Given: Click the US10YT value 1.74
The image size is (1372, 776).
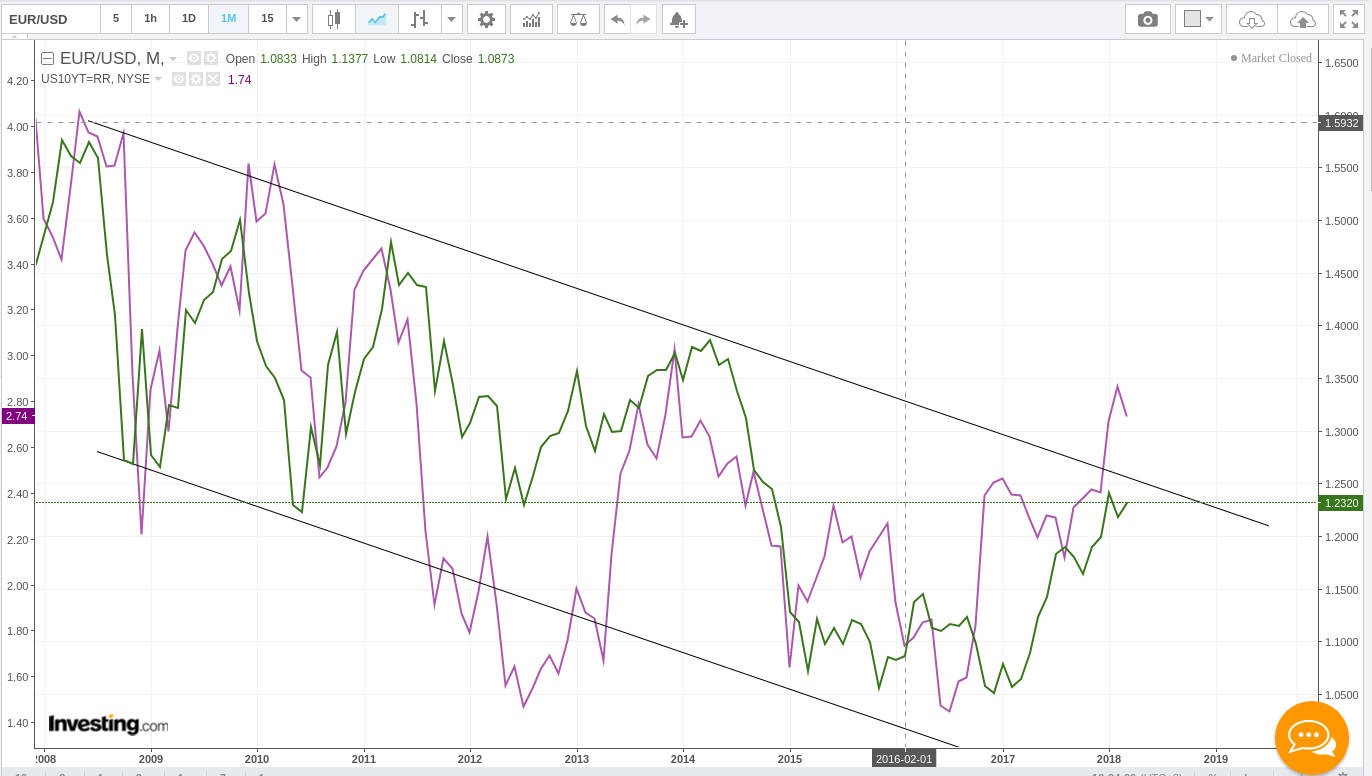Looking at the screenshot, I should click(x=239, y=79).
